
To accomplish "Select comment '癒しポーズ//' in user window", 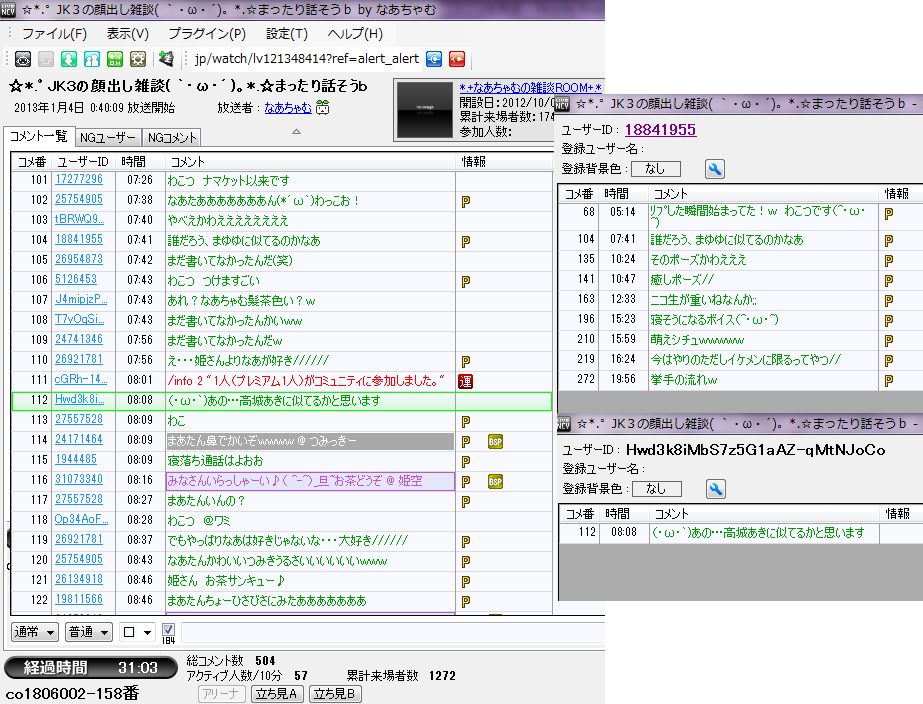I will point(682,280).
